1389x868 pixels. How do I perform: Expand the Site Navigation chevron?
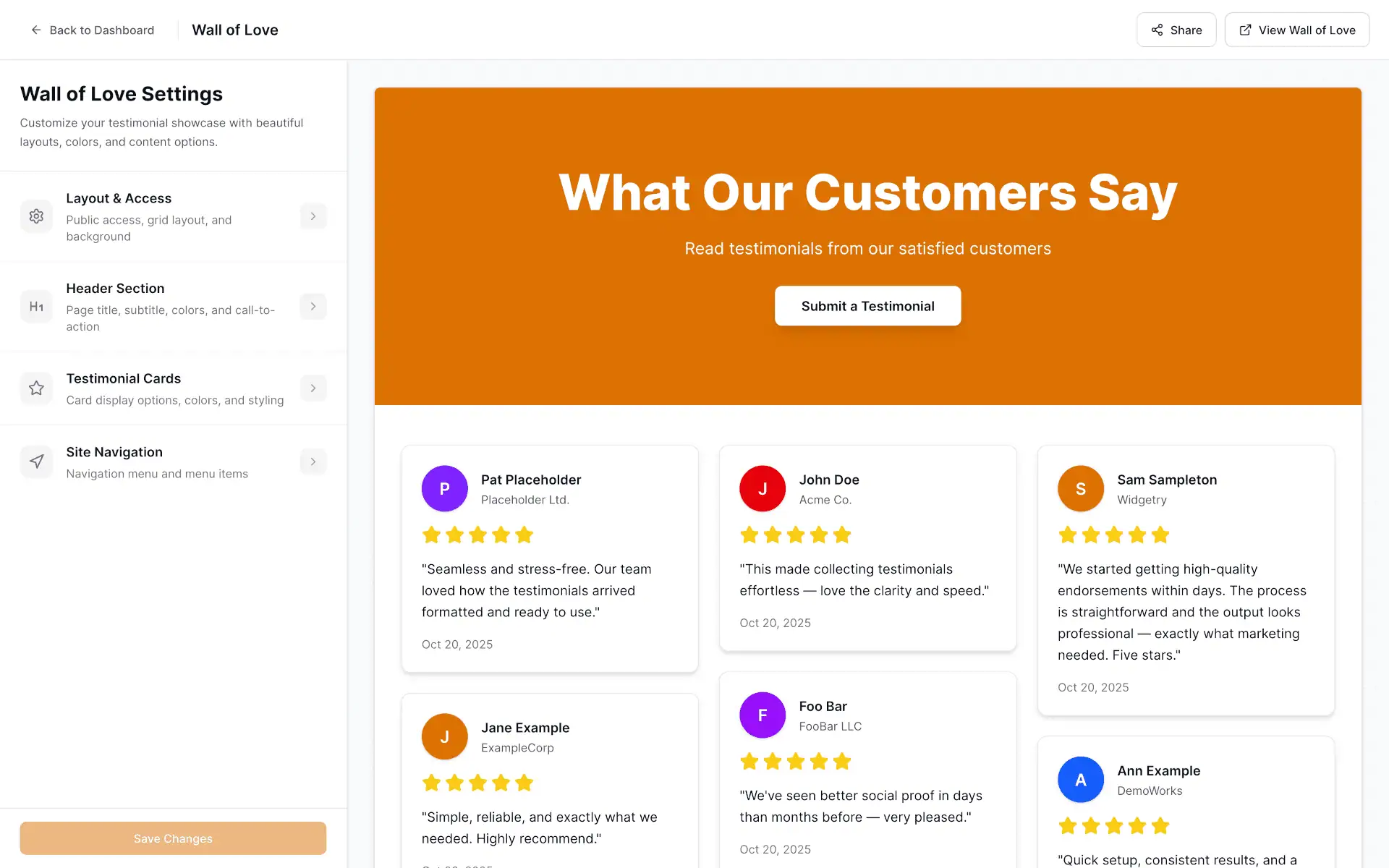pyautogui.click(x=313, y=461)
